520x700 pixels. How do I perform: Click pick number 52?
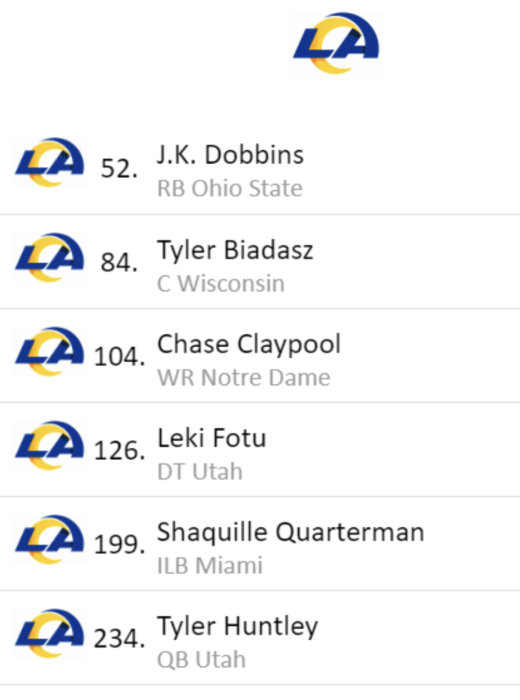[x=119, y=168]
